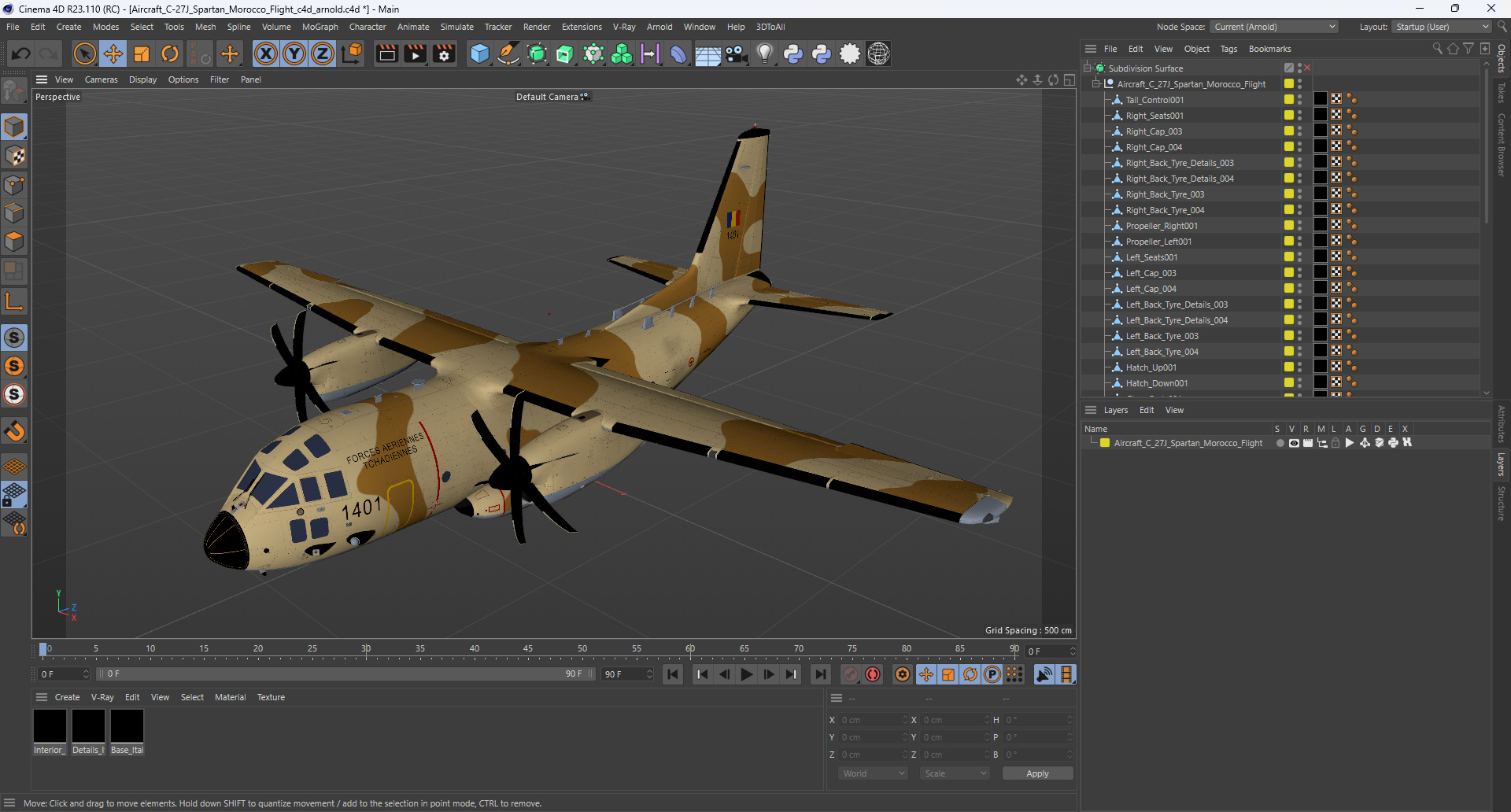The width and height of the screenshot is (1511, 812).
Task: Toggle Y axis lock
Action: 294,54
